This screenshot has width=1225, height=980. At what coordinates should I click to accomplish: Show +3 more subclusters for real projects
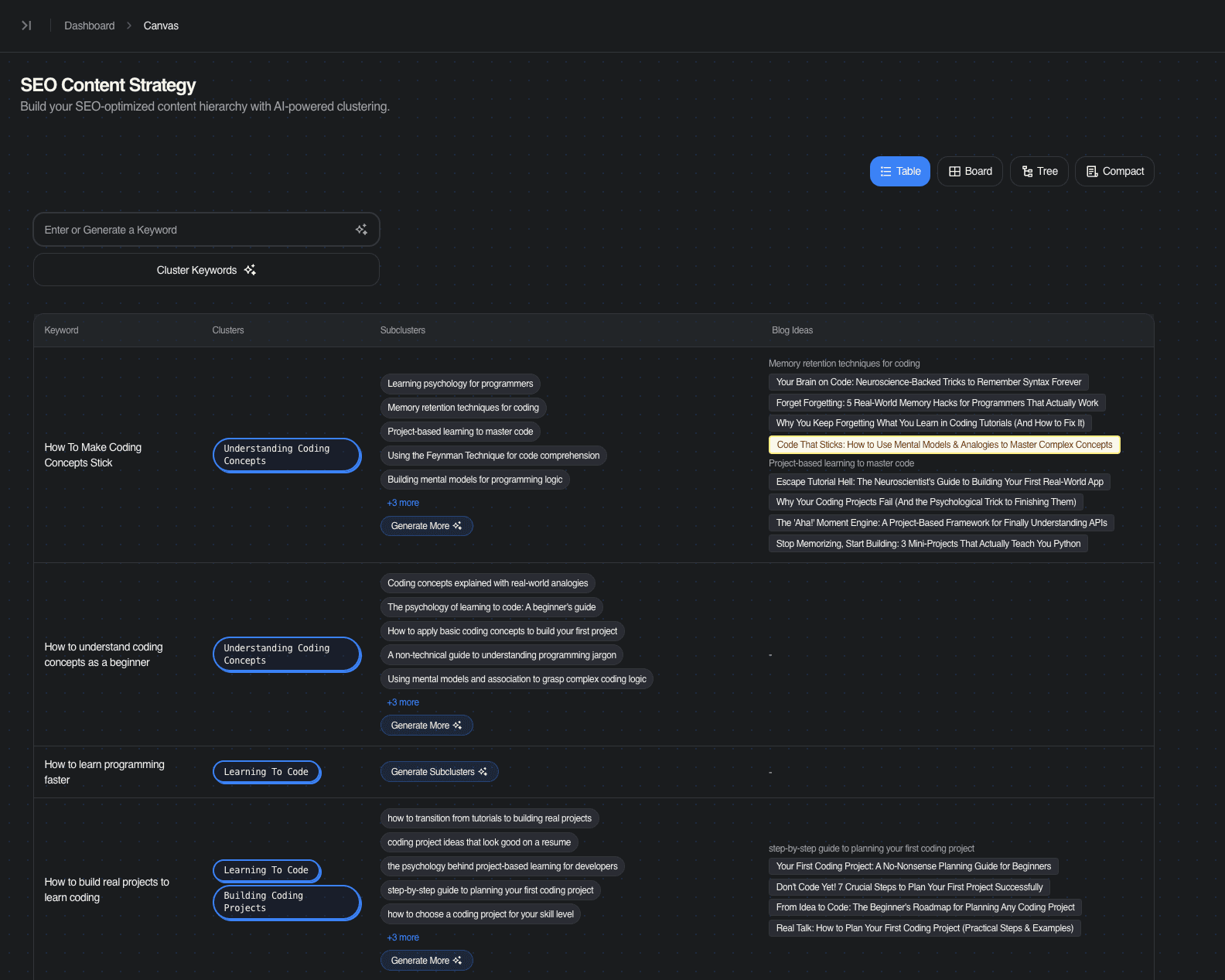point(403,937)
